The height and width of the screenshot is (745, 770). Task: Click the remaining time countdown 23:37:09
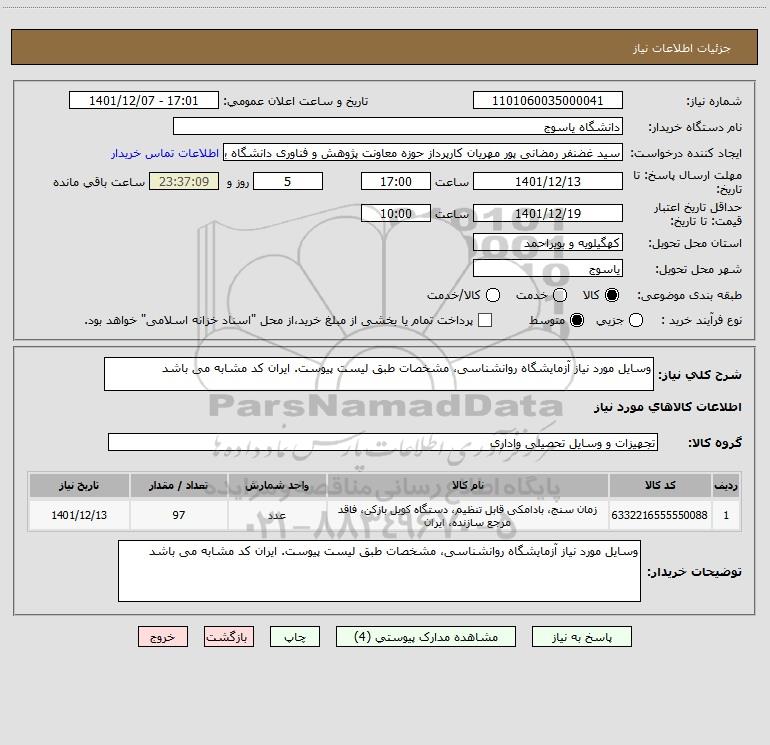[184, 181]
